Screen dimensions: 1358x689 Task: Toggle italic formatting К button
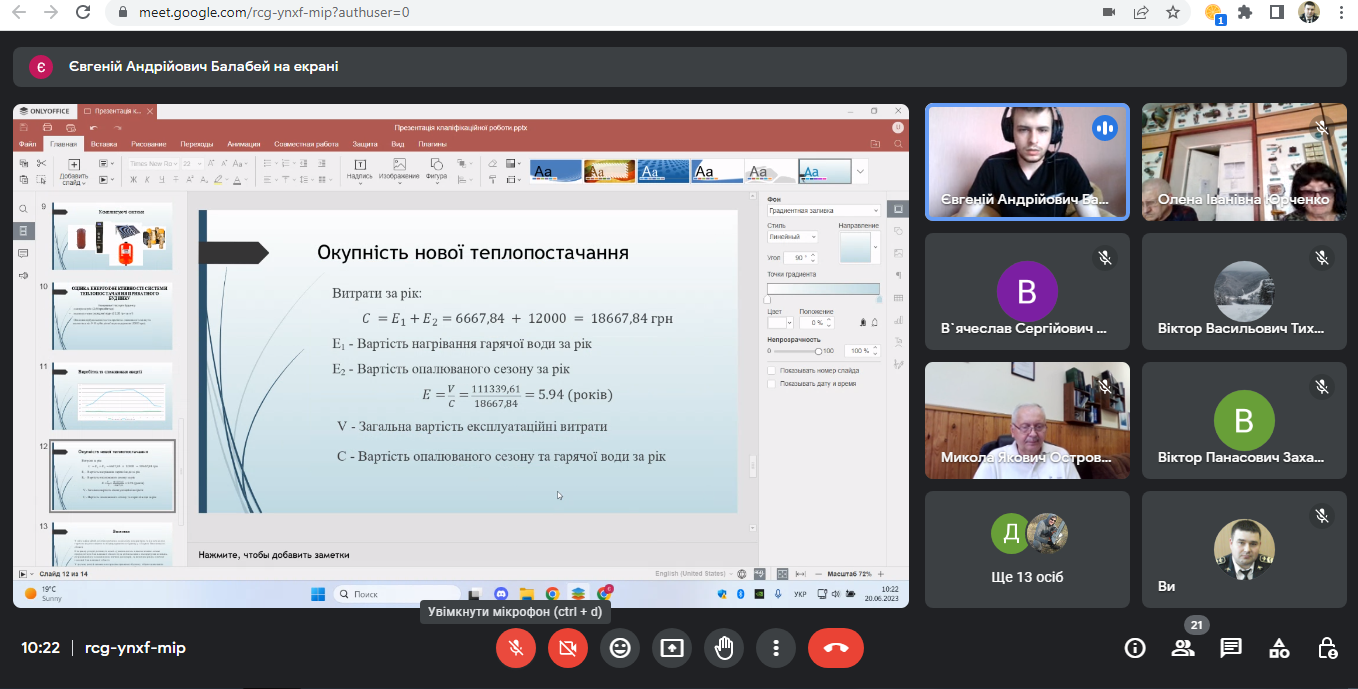pos(147,180)
